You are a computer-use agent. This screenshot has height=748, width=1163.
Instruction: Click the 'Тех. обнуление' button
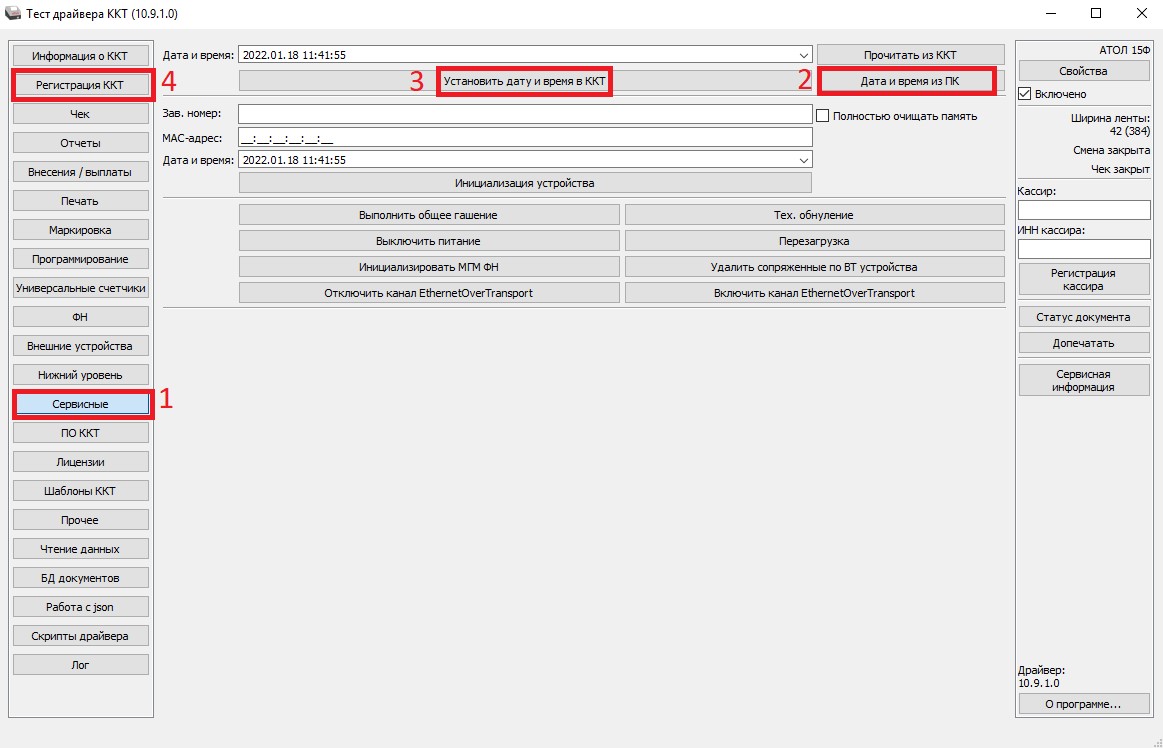coord(814,215)
